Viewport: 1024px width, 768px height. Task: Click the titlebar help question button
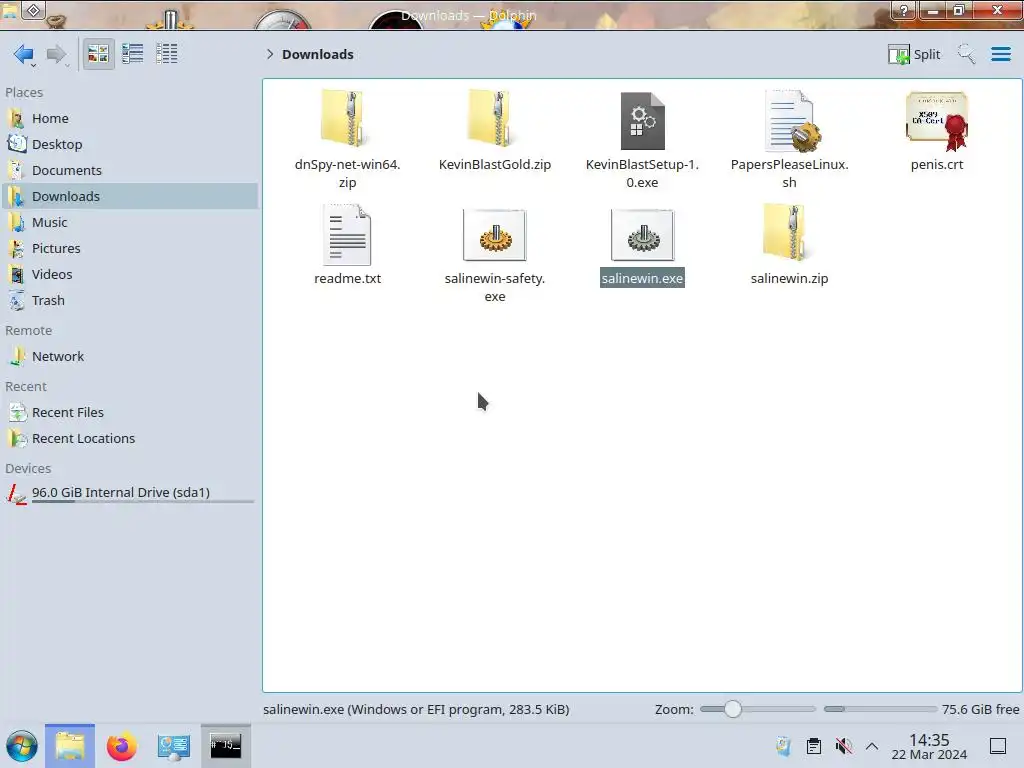click(x=904, y=10)
